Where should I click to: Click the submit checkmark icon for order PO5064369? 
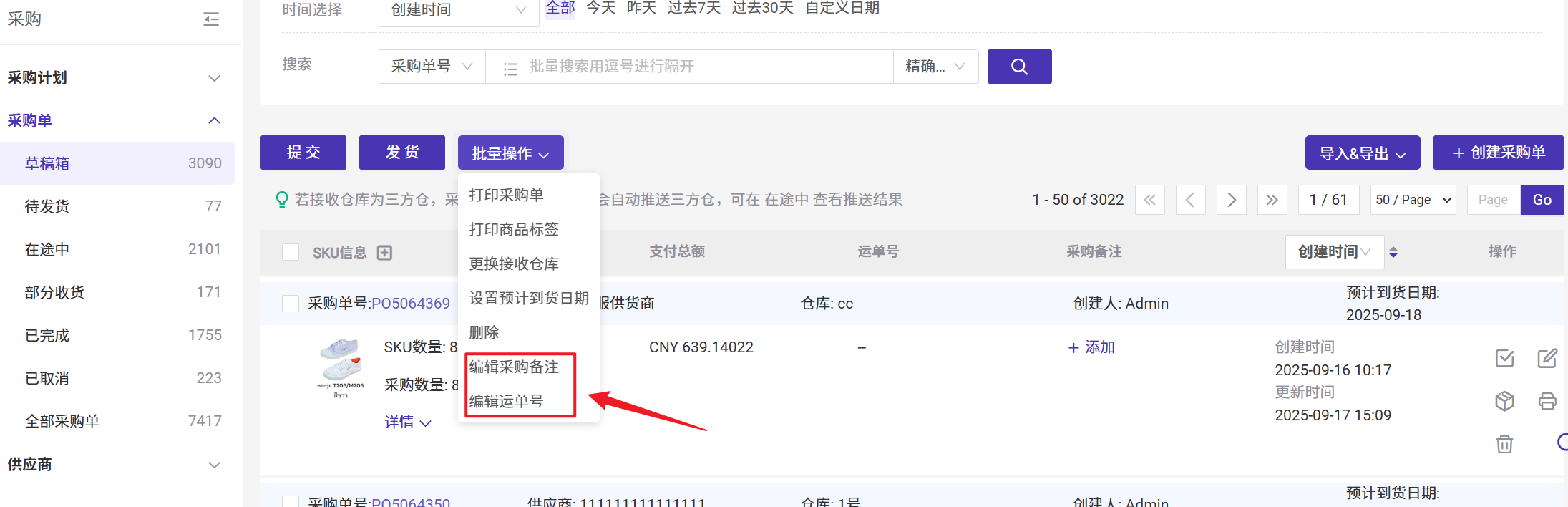pos(1504,358)
